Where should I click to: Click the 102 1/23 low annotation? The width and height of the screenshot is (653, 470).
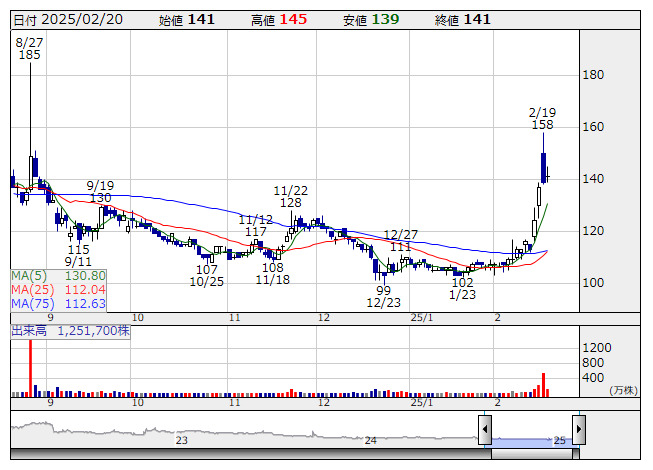(462, 288)
